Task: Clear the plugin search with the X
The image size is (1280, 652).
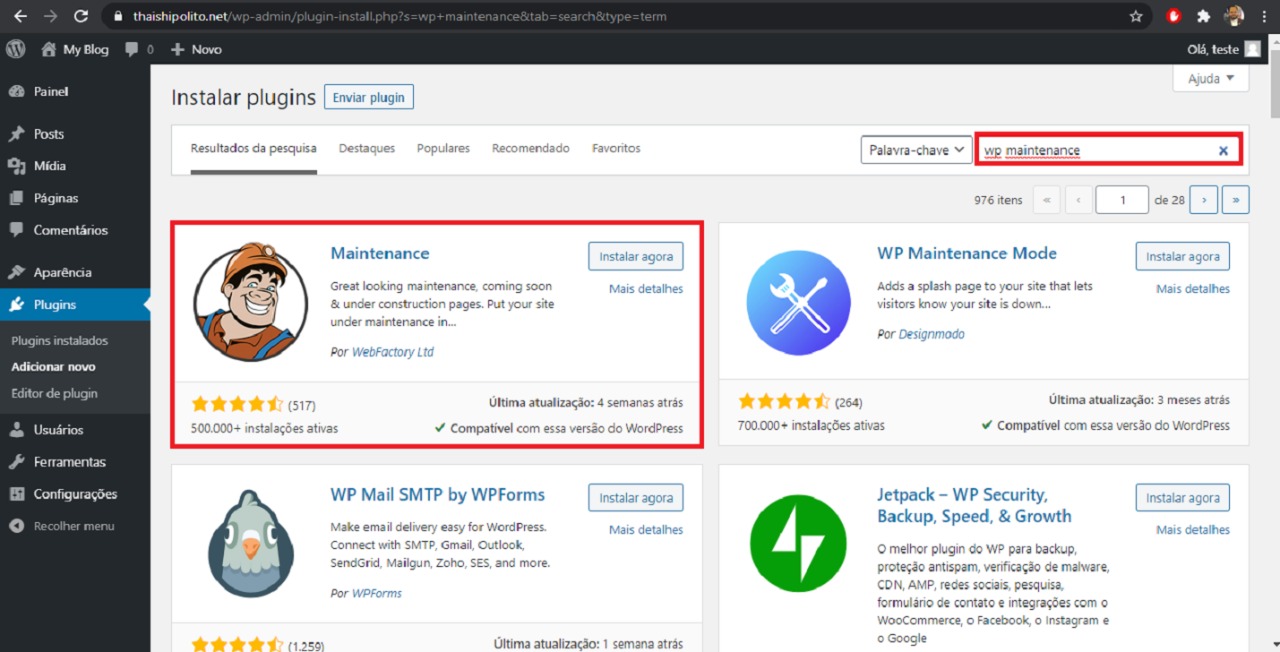Action: tap(1223, 151)
